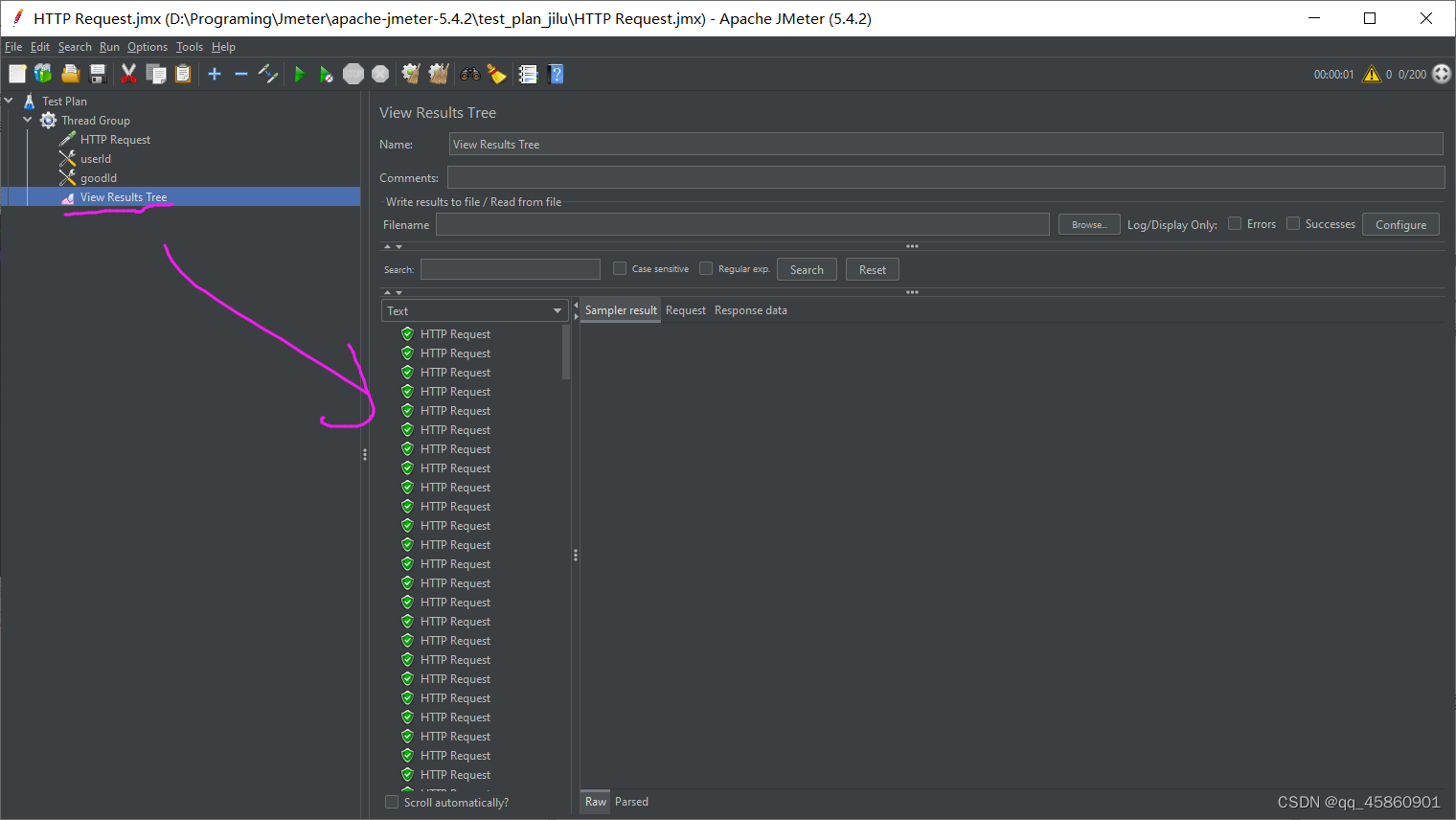Click the thread count indicator icon

click(1442, 74)
